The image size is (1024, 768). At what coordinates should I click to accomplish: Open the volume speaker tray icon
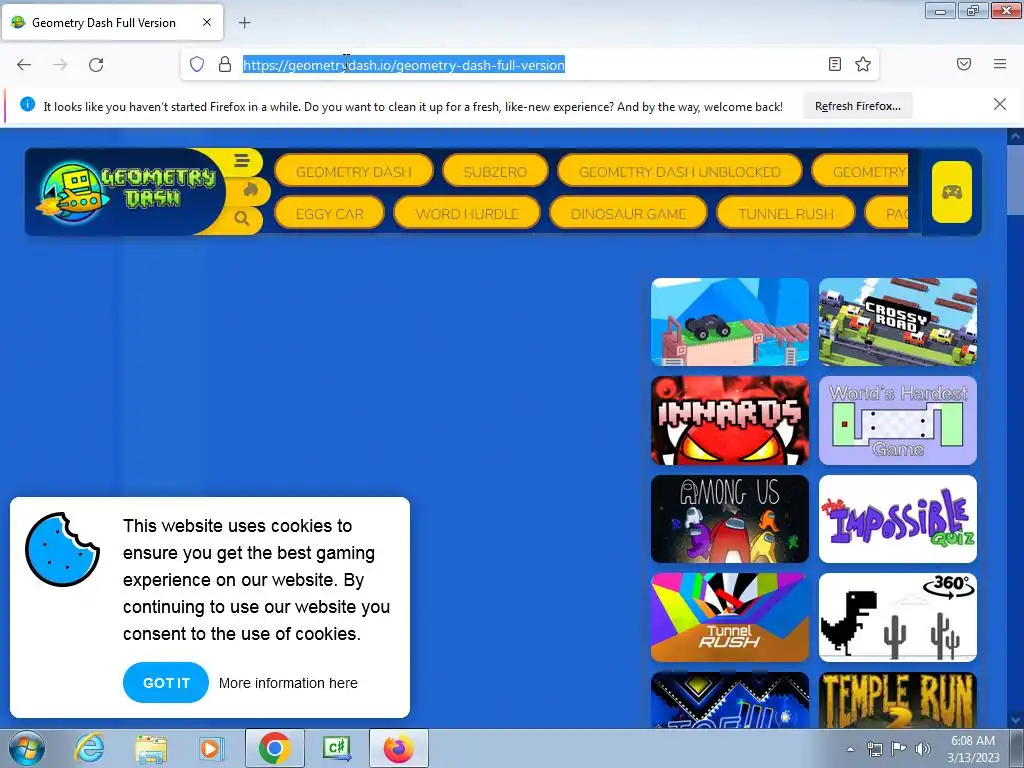coord(923,749)
